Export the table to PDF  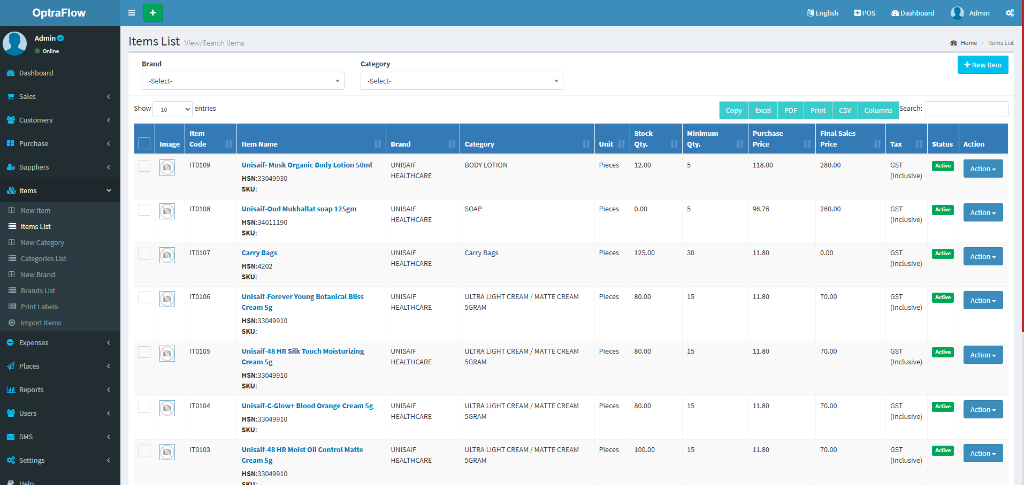pyautogui.click(x=790, y=110)
